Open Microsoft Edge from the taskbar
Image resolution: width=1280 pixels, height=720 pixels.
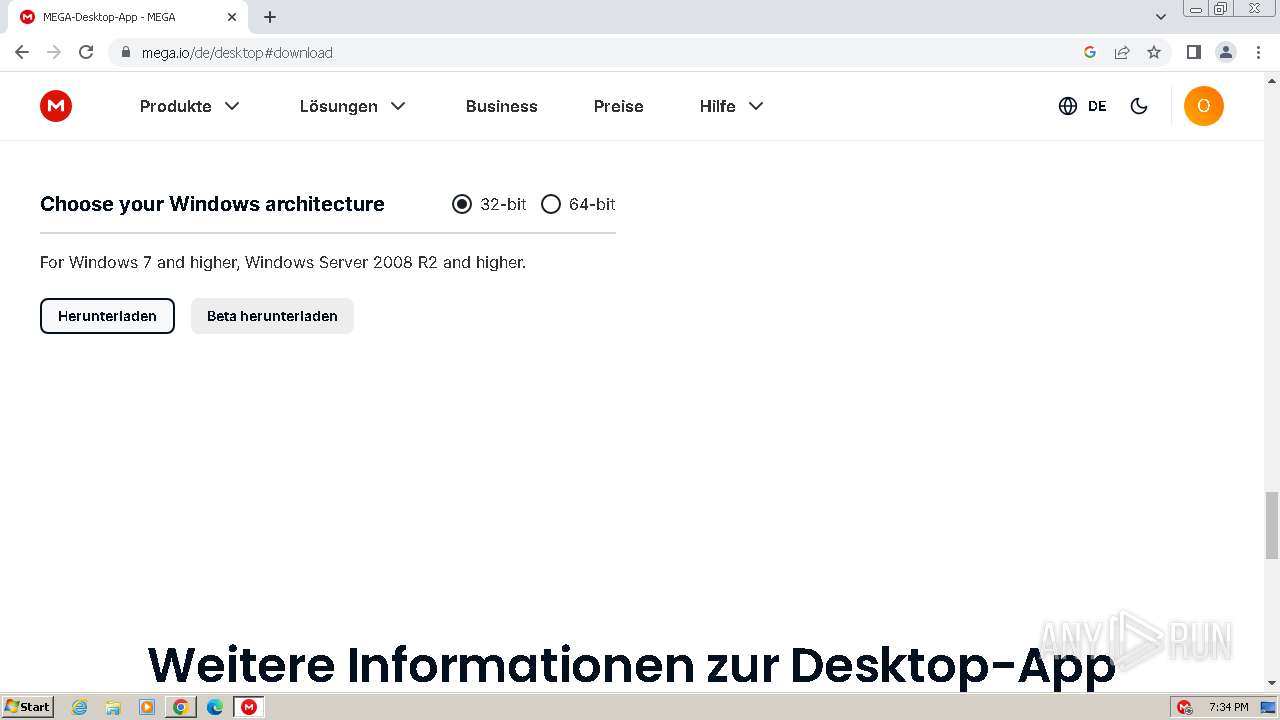pyautogui.click(x=215, y=707)
